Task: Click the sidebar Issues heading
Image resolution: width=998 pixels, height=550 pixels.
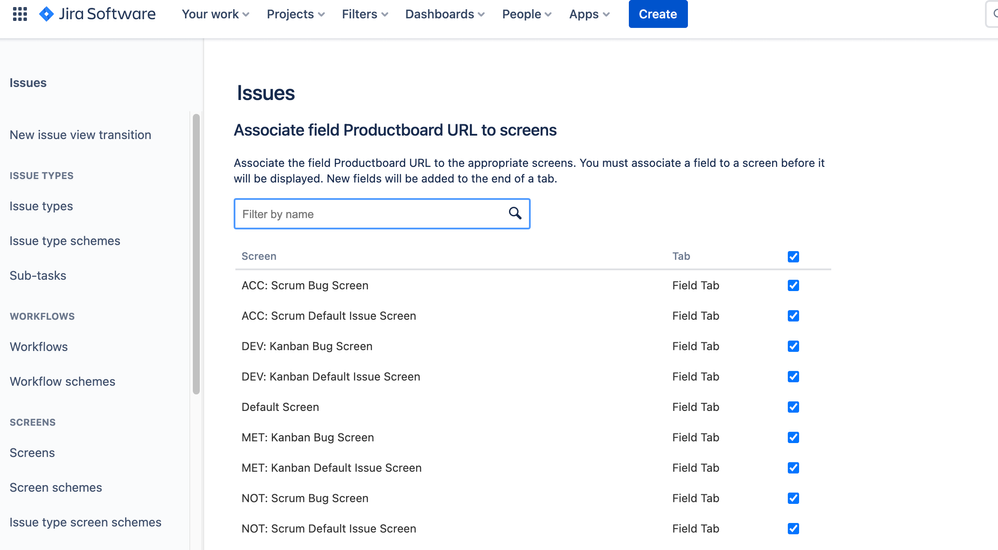Action: click(28, 83)
